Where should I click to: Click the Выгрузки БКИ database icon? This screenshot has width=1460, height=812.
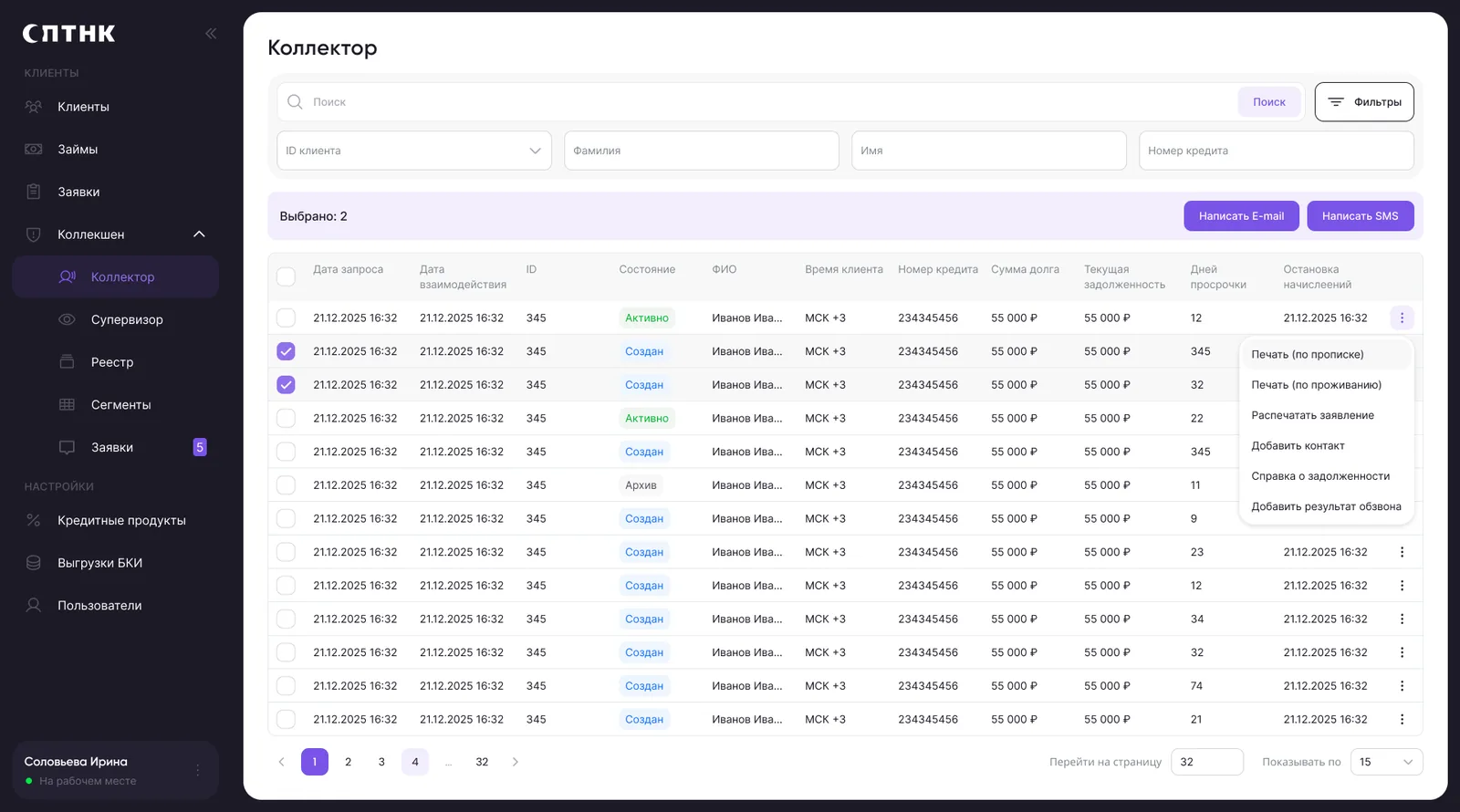coord(34,563)
